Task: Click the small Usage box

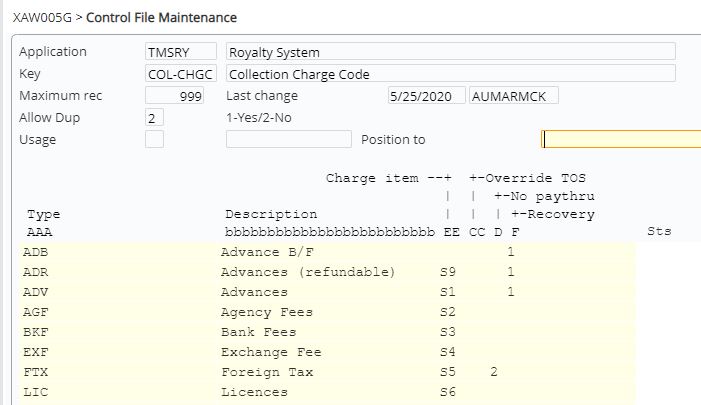Action: pos(155,140)
